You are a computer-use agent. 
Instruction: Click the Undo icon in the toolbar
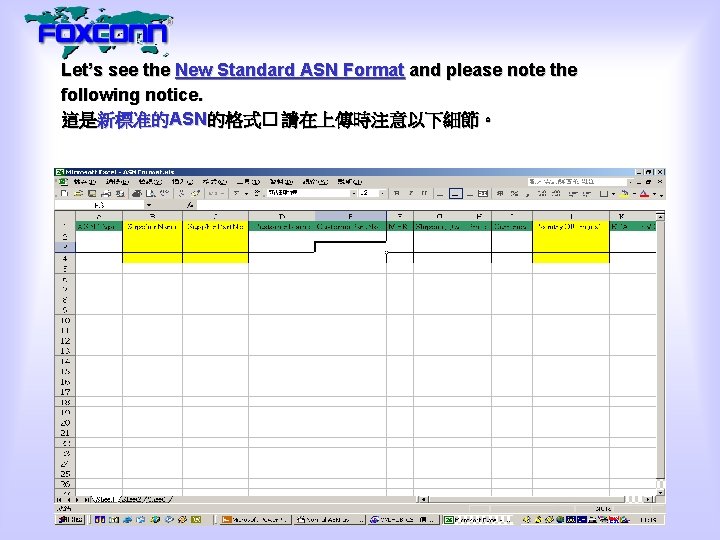[x=212, y=194]
